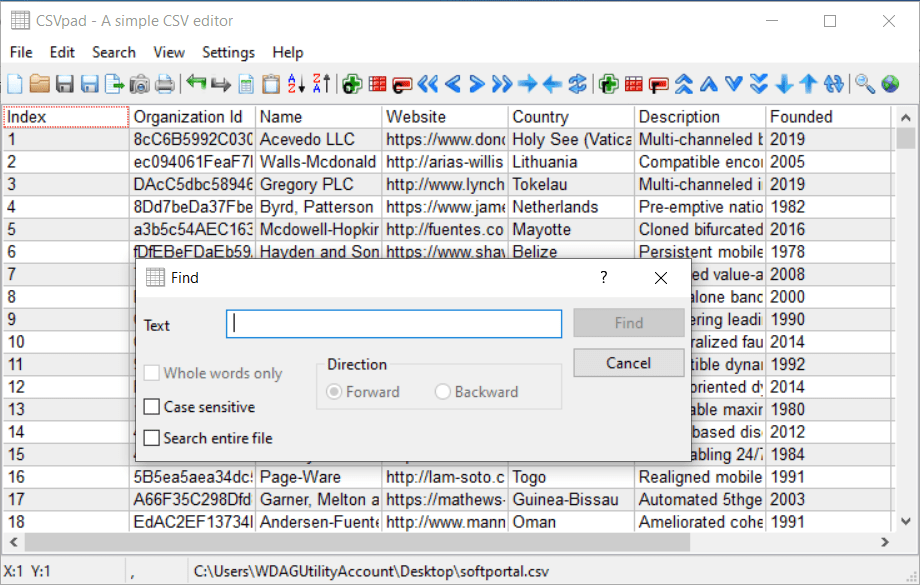Sort descending with the Z-A icon
Viewport: 920px width, 585px height.
click(321, 84)
